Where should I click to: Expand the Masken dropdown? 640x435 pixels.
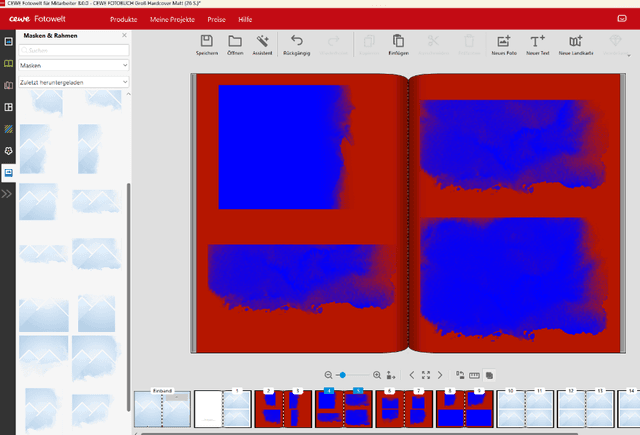(73, 65)
